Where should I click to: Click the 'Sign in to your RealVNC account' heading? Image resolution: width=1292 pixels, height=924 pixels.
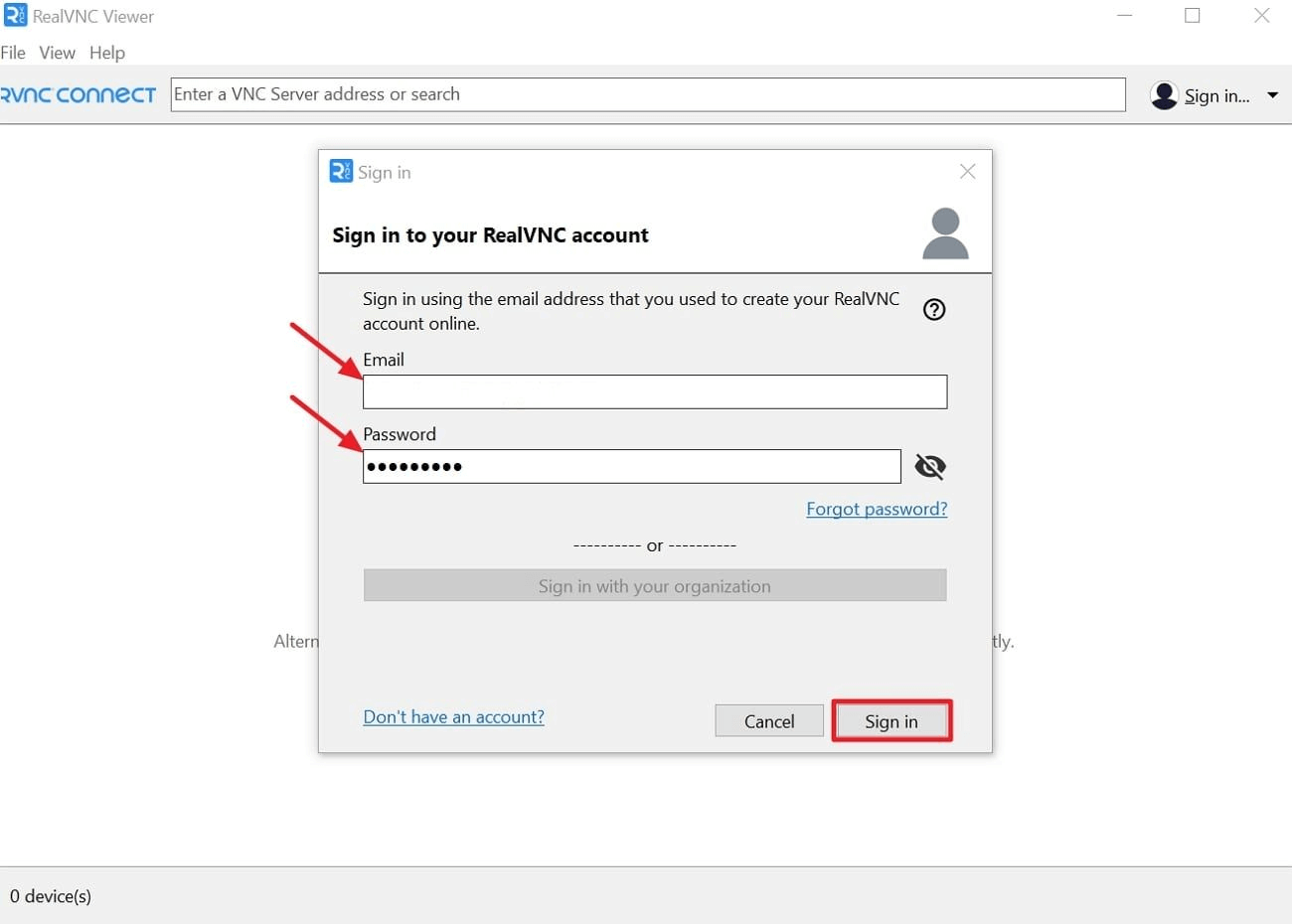pos(490,235)
